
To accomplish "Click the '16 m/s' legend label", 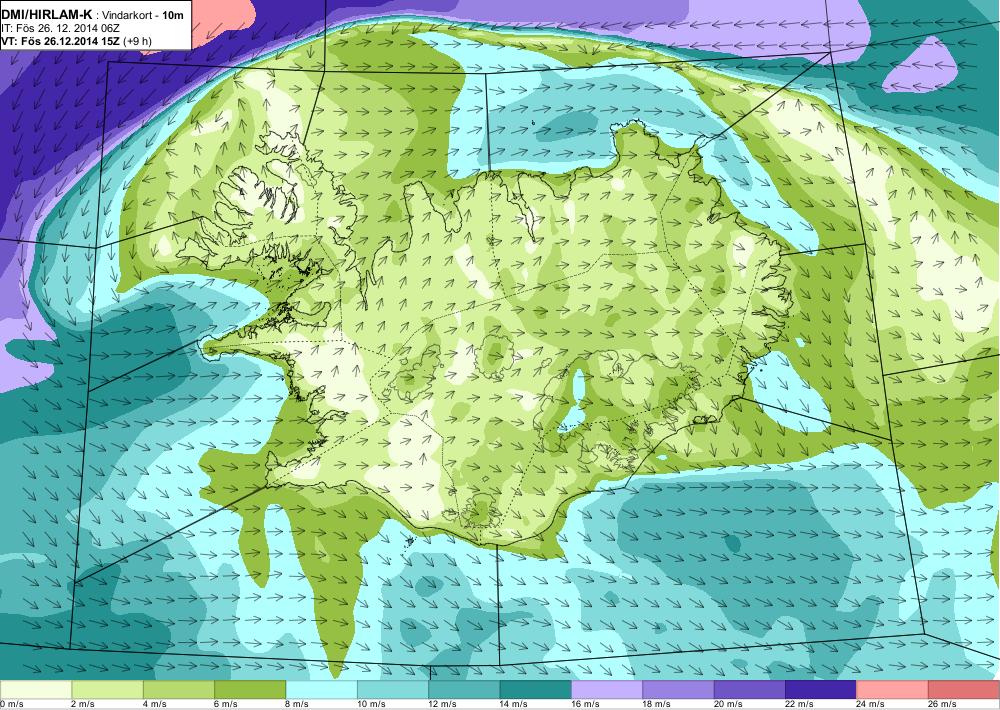I will [586, 704].
